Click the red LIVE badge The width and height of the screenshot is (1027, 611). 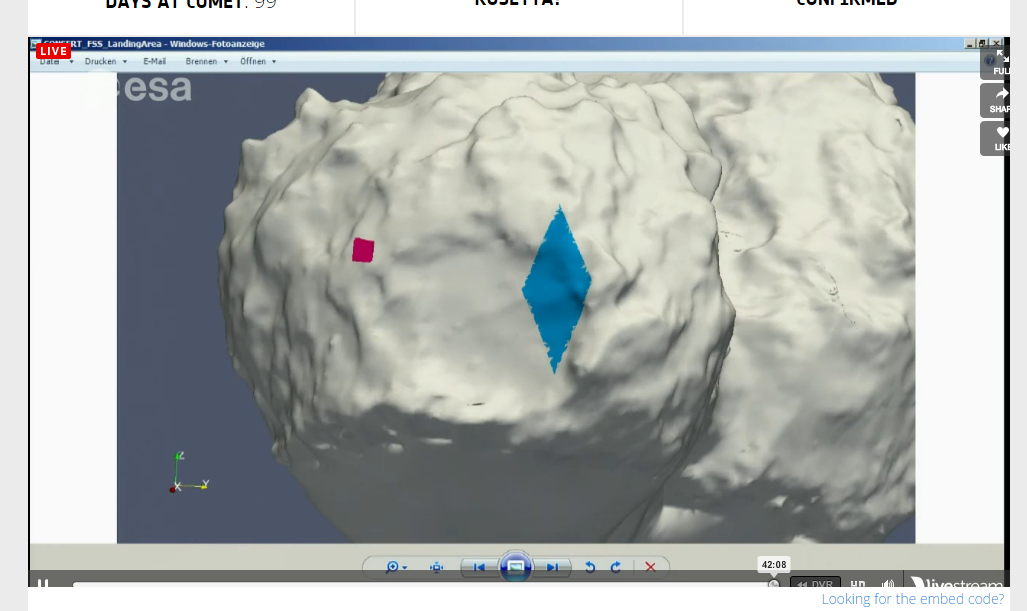click(54, 51)
